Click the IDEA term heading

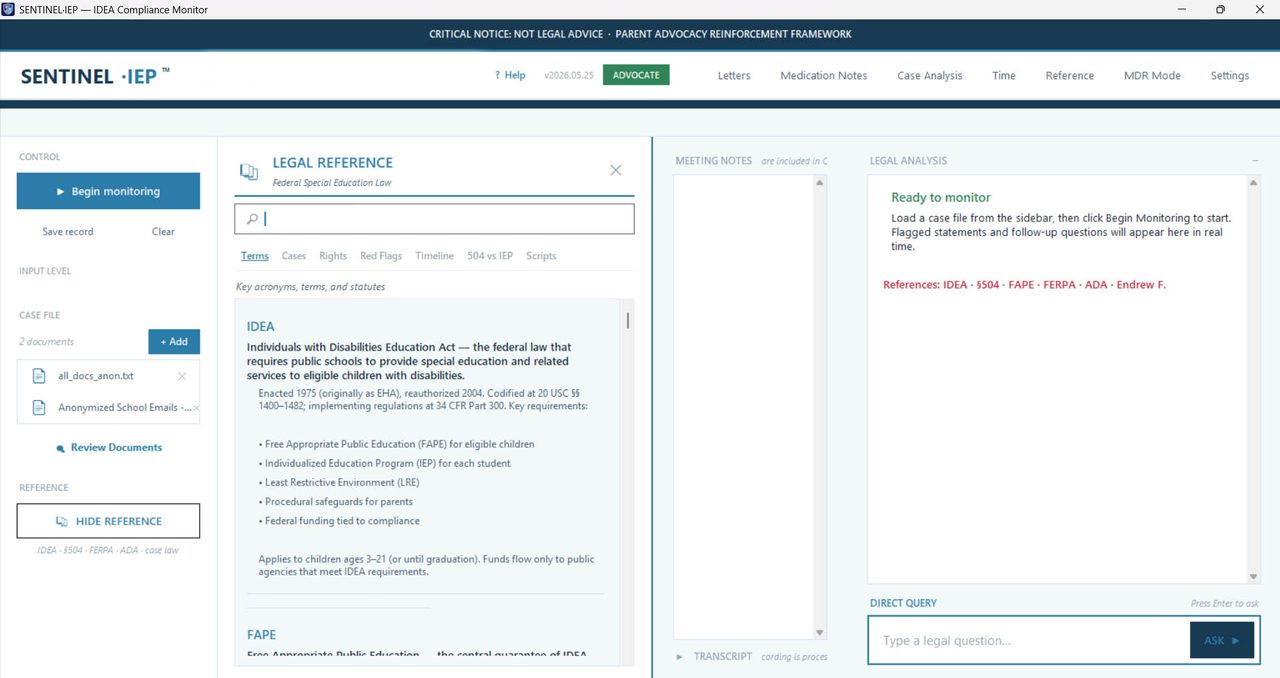(x=261, y=326)
